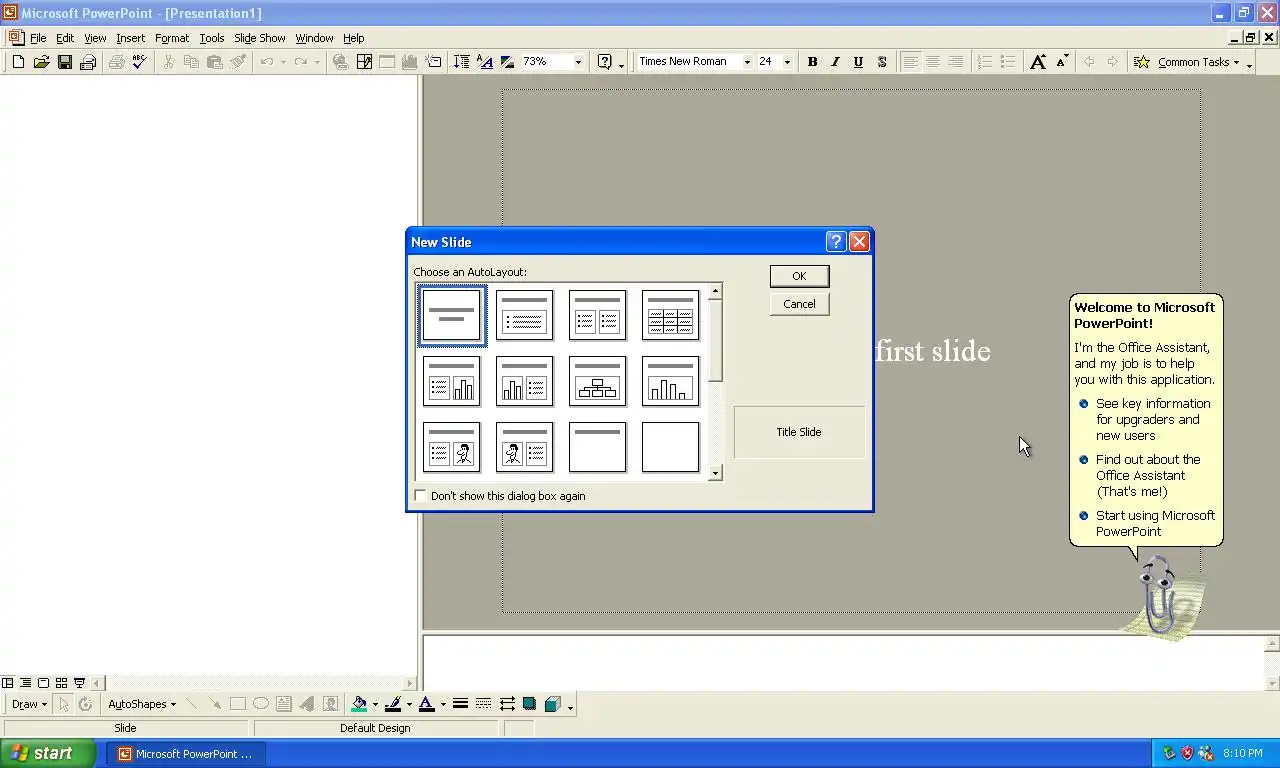Click the Fill Color paint bucket
The width and height of the screenshot is (1280, 768).
tap(359, 704)
